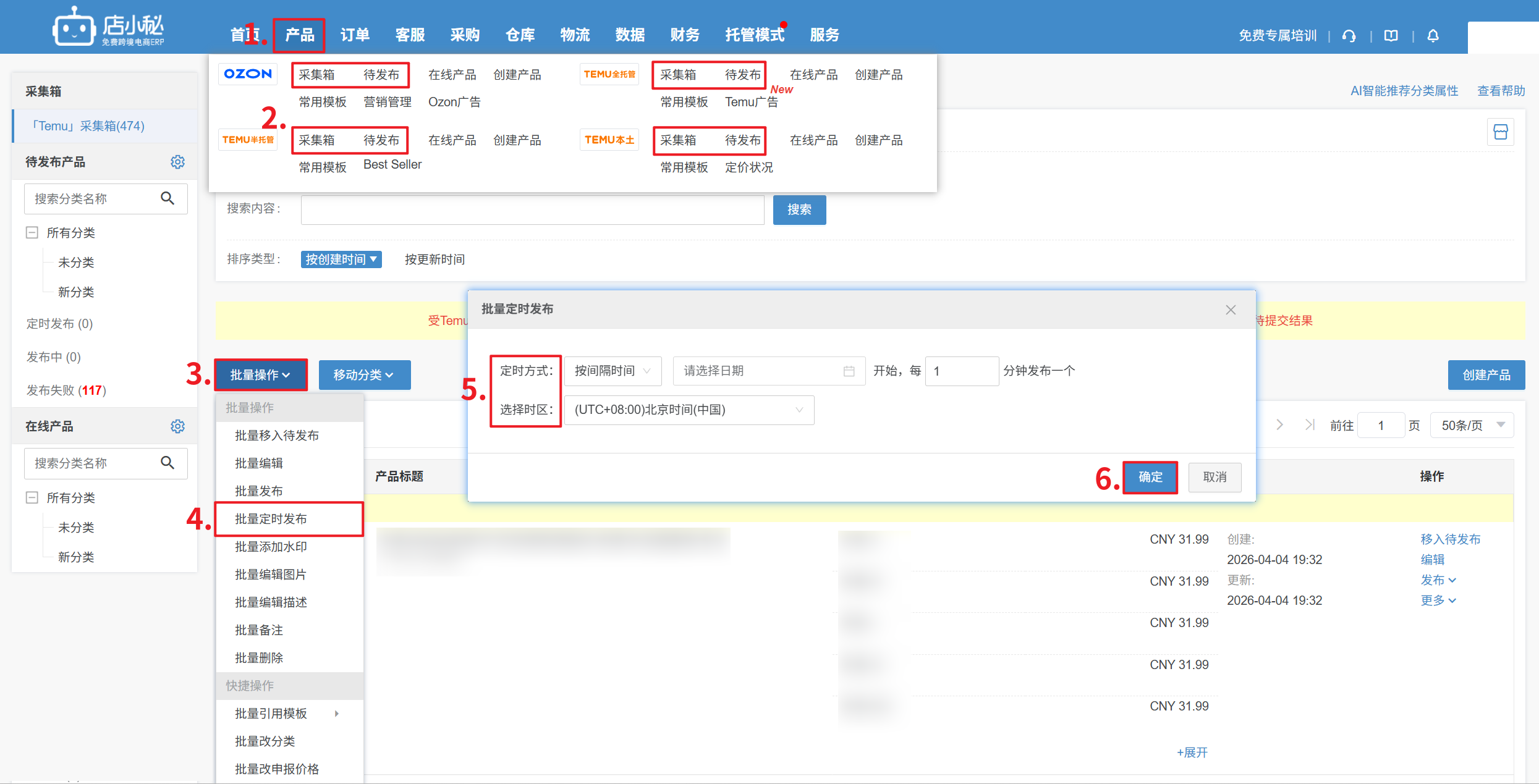Open calendar icon in date picker field
The width and height of the screenshot is (1539, 784).
pyautogui.click(x=849, y=371)
